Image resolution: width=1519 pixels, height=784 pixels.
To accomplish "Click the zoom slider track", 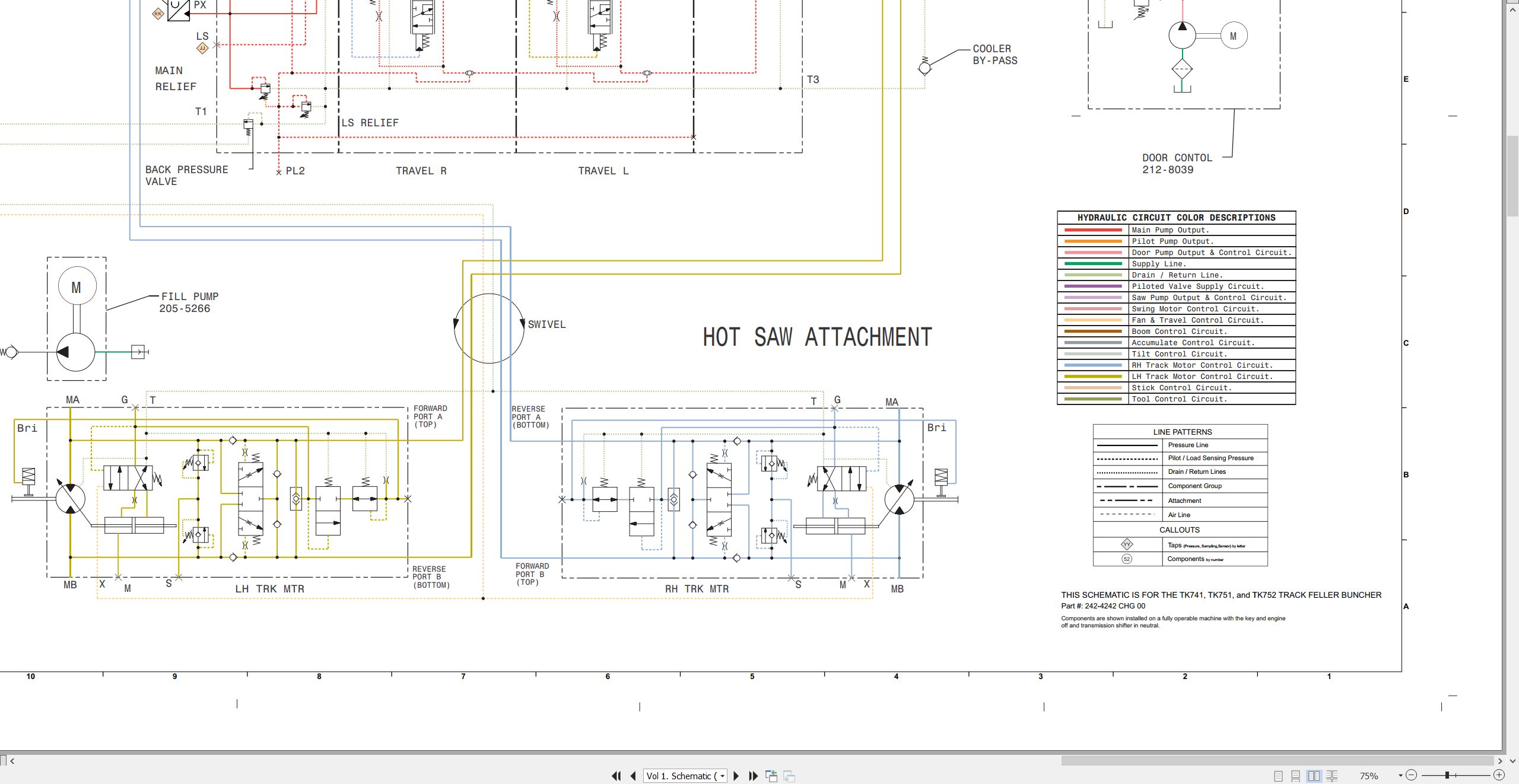I will pos(1455,775).
